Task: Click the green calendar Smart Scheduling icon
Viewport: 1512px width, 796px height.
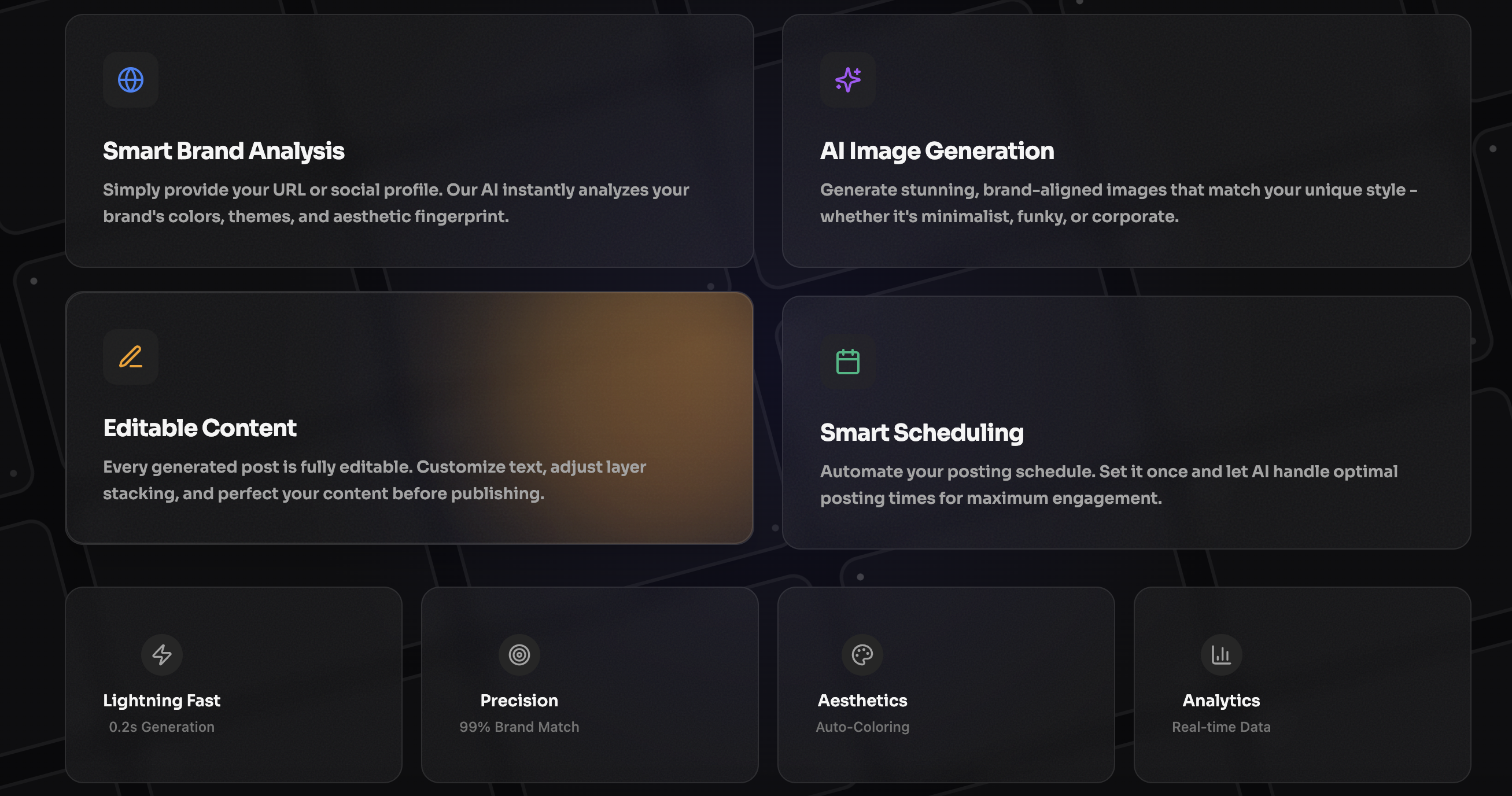Action: [849, 362]
